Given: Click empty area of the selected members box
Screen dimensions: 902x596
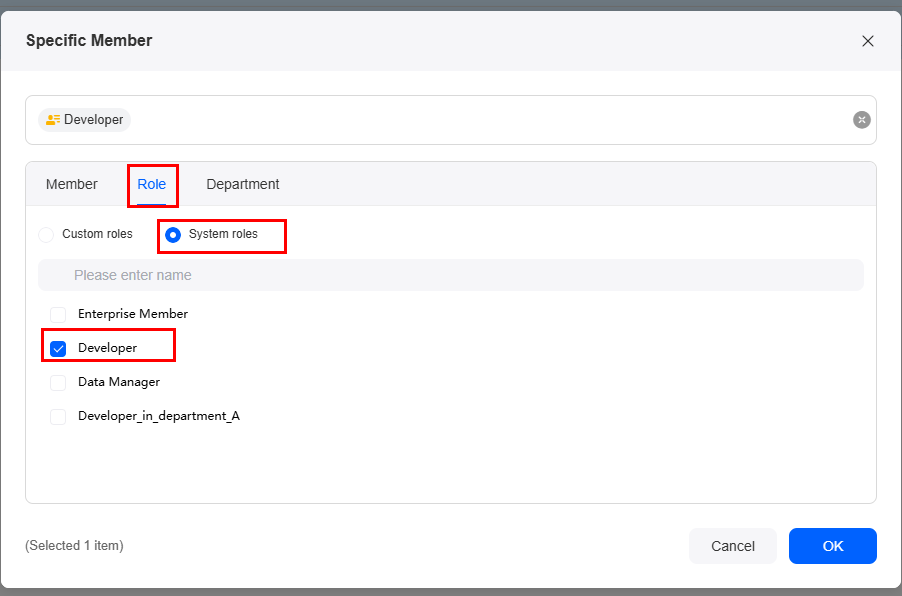Looking at the screenshot, I should tap(489, 120).
